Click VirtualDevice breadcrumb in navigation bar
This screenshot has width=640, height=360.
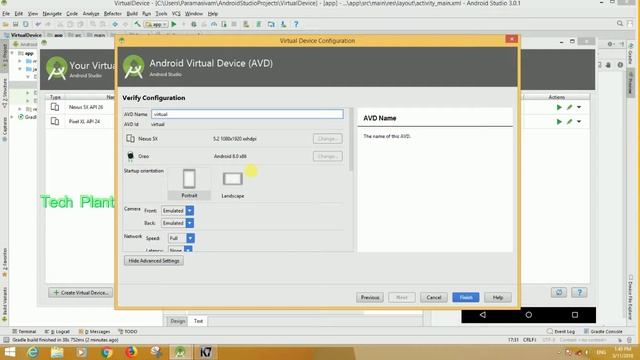point(23,35)
